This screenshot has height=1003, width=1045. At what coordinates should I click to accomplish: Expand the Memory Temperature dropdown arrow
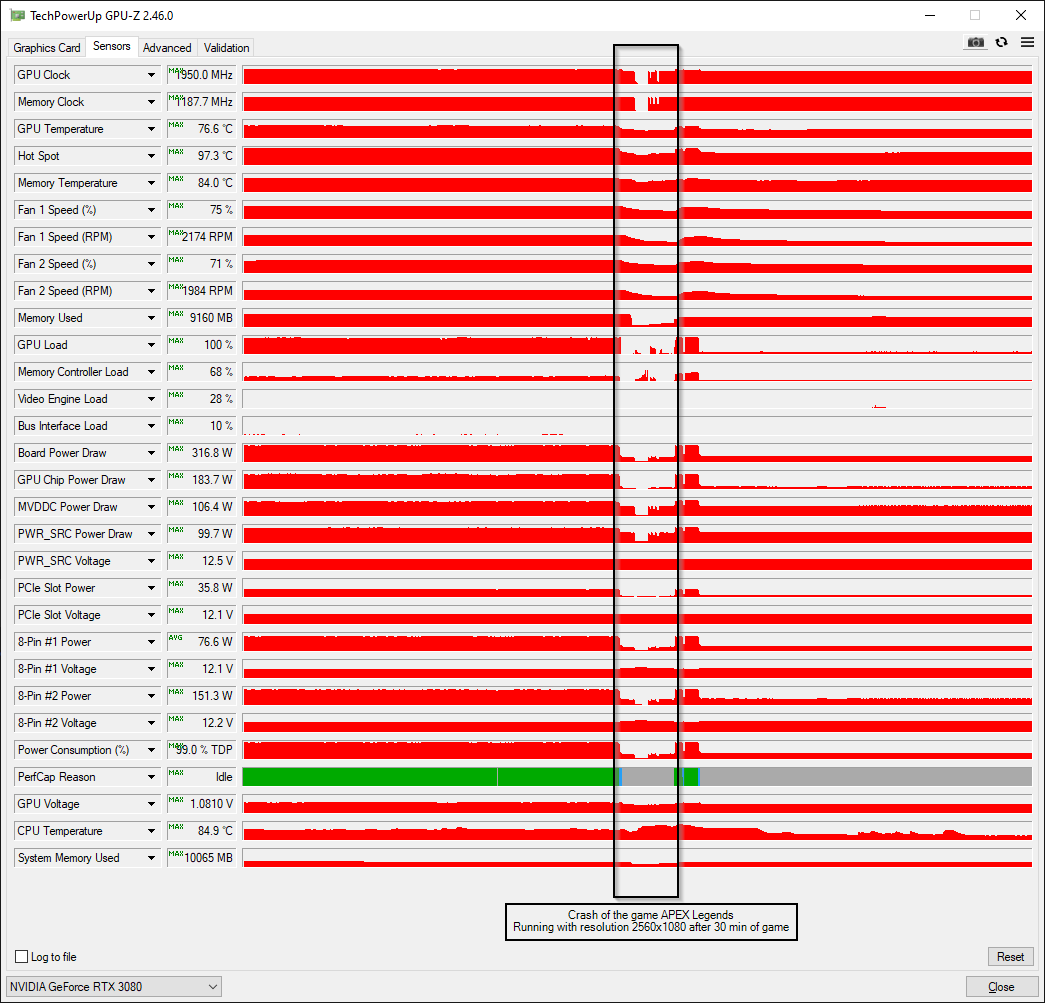click(151, 183)
